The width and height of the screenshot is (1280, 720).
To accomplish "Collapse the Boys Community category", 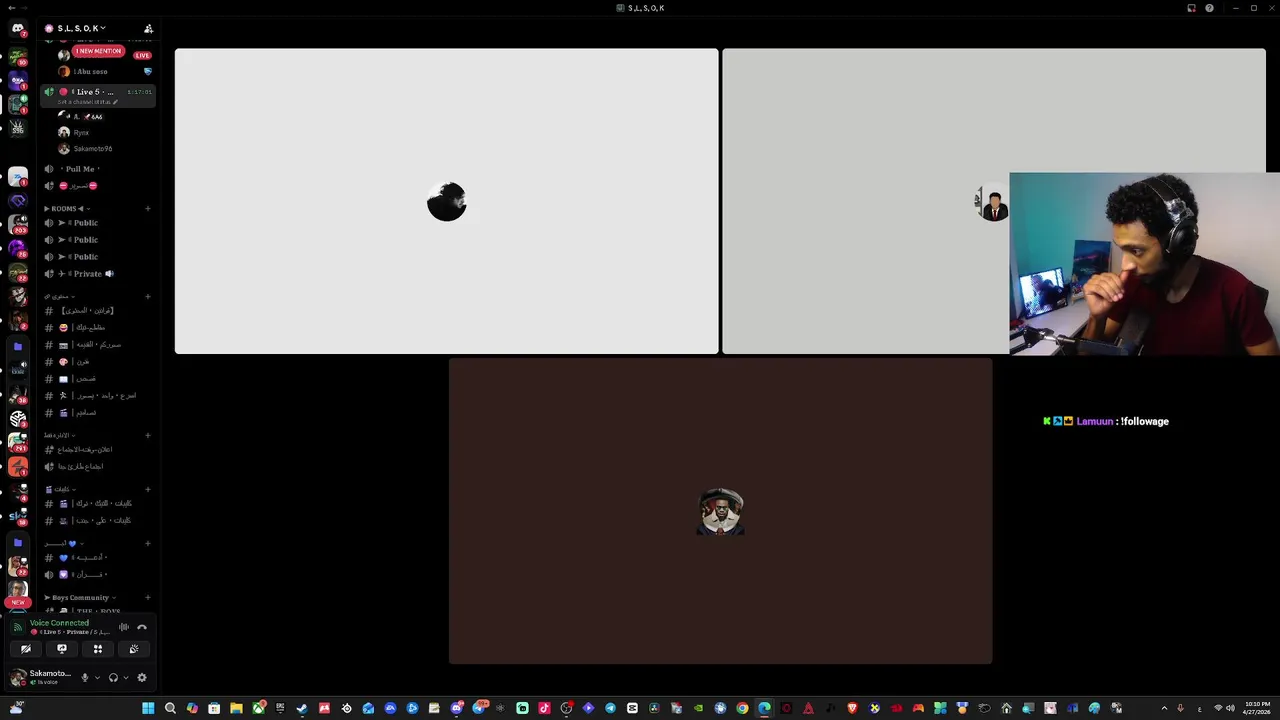I will click(x=79, y=597).
